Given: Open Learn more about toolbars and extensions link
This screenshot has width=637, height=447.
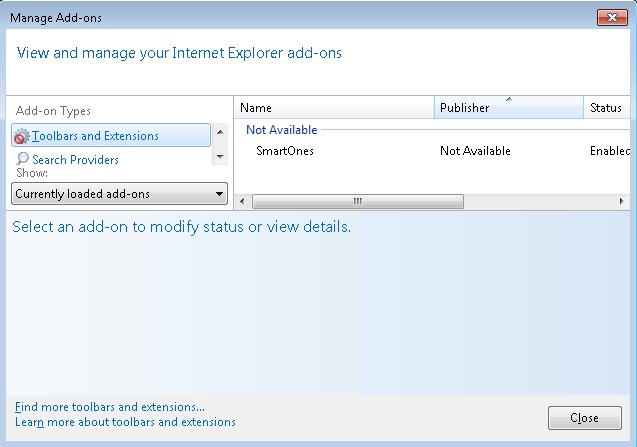Looking at the screenshot, I should click(125, 422).
